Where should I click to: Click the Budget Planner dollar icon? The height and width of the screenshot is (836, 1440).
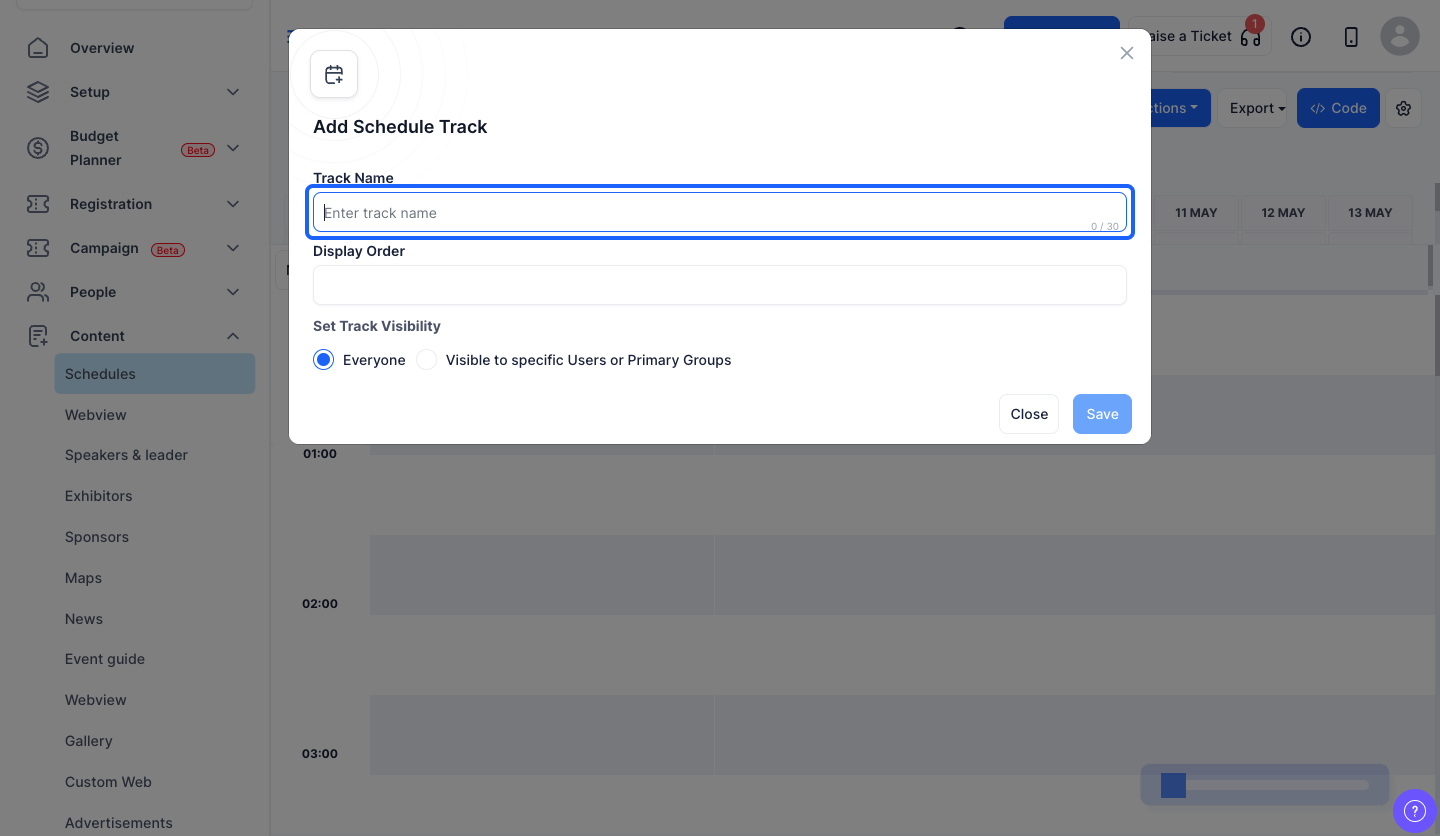pos(38,148)
